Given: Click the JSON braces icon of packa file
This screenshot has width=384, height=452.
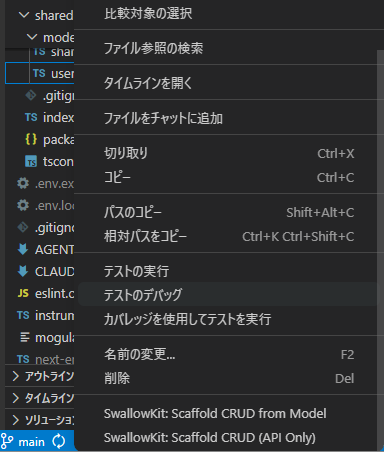Looking at the screenshot, I should (31, 139).
